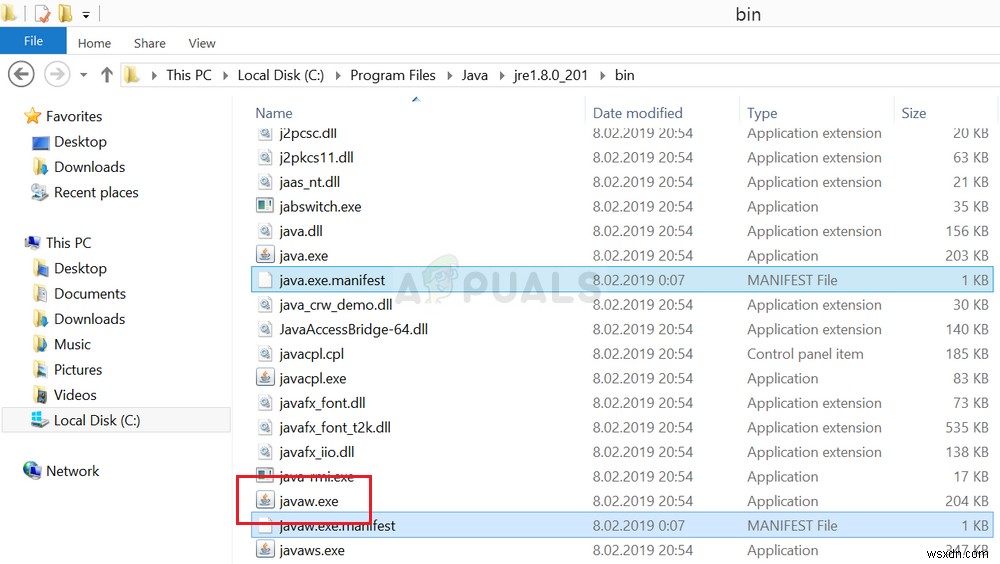
Task: Click address bar folder icon
Action: click(x=132, y=75)
